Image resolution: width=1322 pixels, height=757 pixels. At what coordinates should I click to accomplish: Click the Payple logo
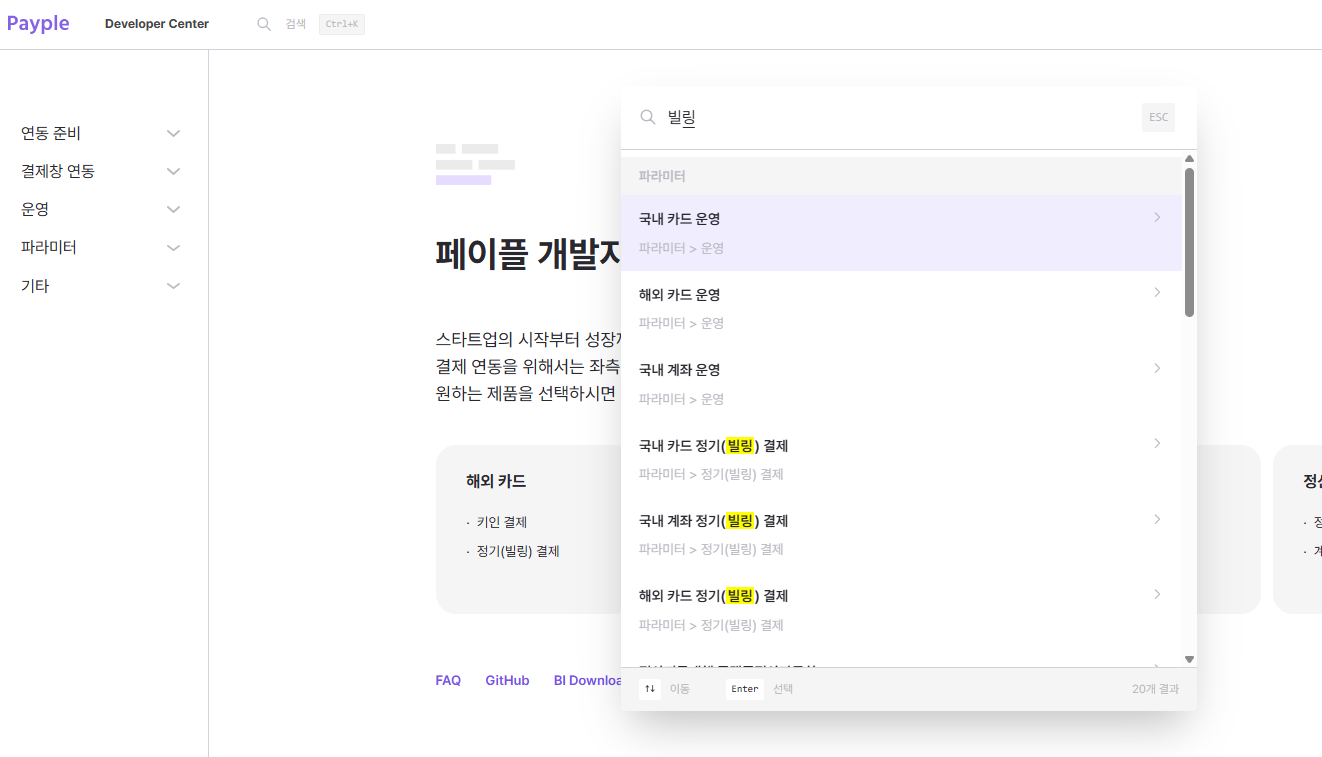(x=38, y=23)
